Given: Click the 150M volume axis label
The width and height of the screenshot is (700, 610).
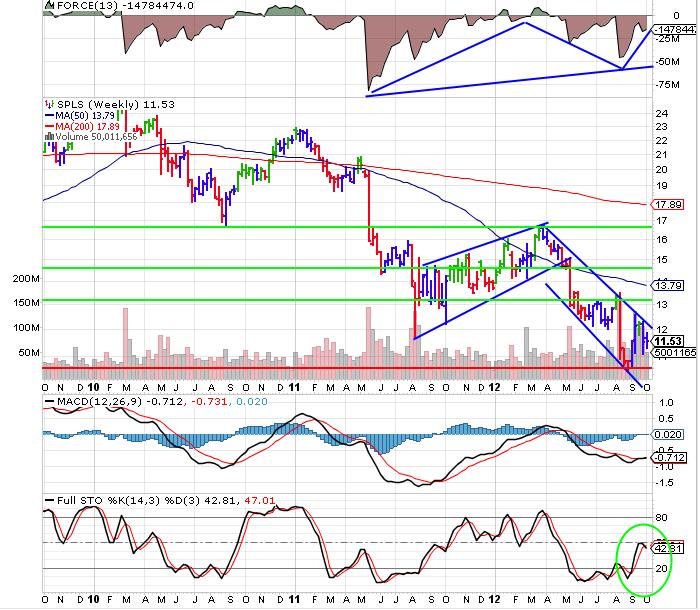Looking at the screenshot, I should click(x=26, y=303).
